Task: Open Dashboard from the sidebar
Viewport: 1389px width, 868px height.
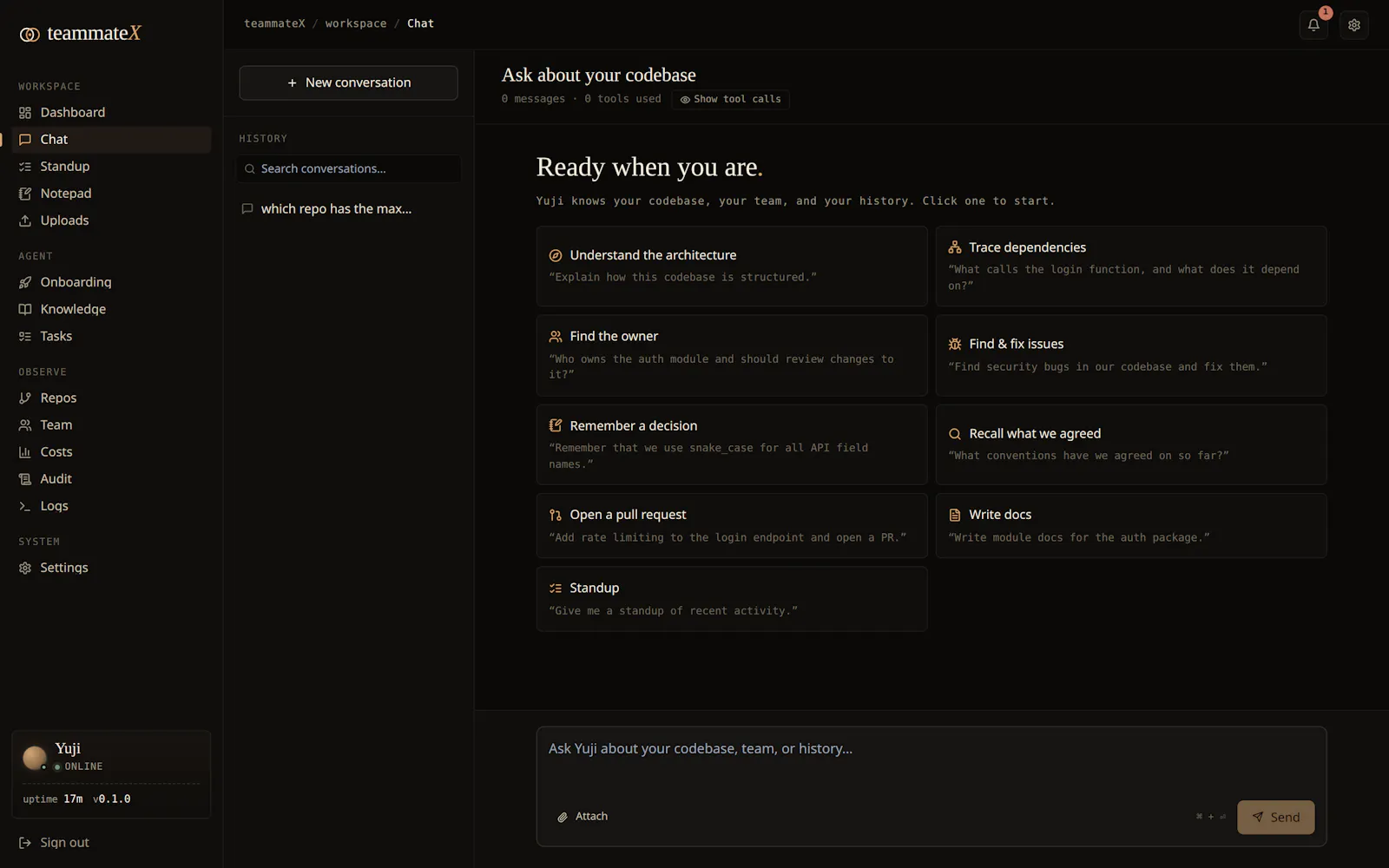Action: (x=111, y=113)
